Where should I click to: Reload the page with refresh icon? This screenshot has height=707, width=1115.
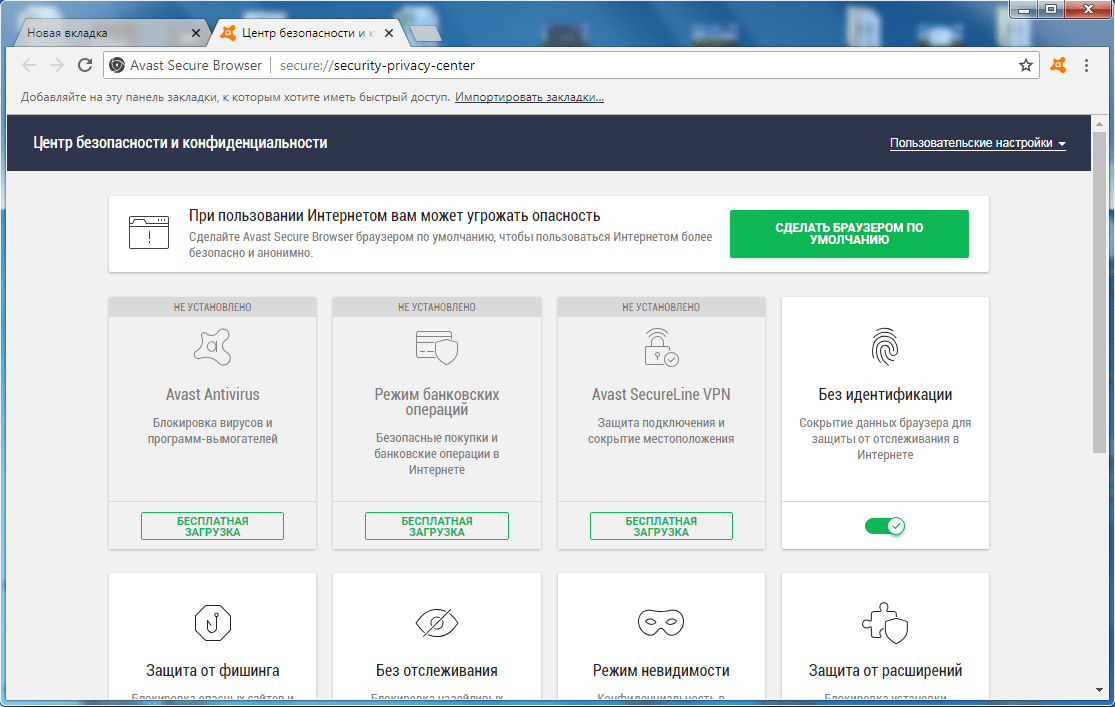[85, 65]
